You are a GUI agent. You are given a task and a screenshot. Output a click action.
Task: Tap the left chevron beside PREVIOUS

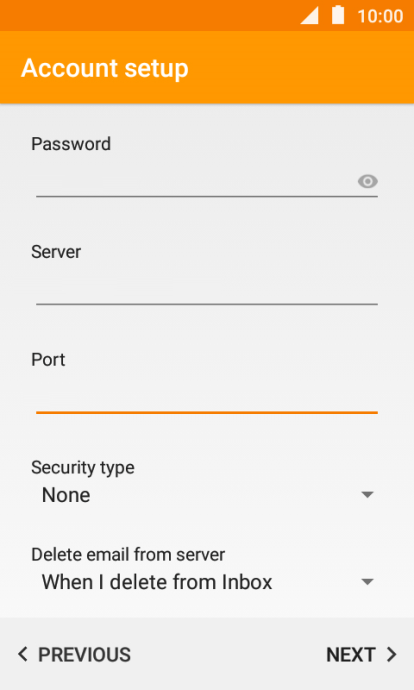(x=23, y=654)
